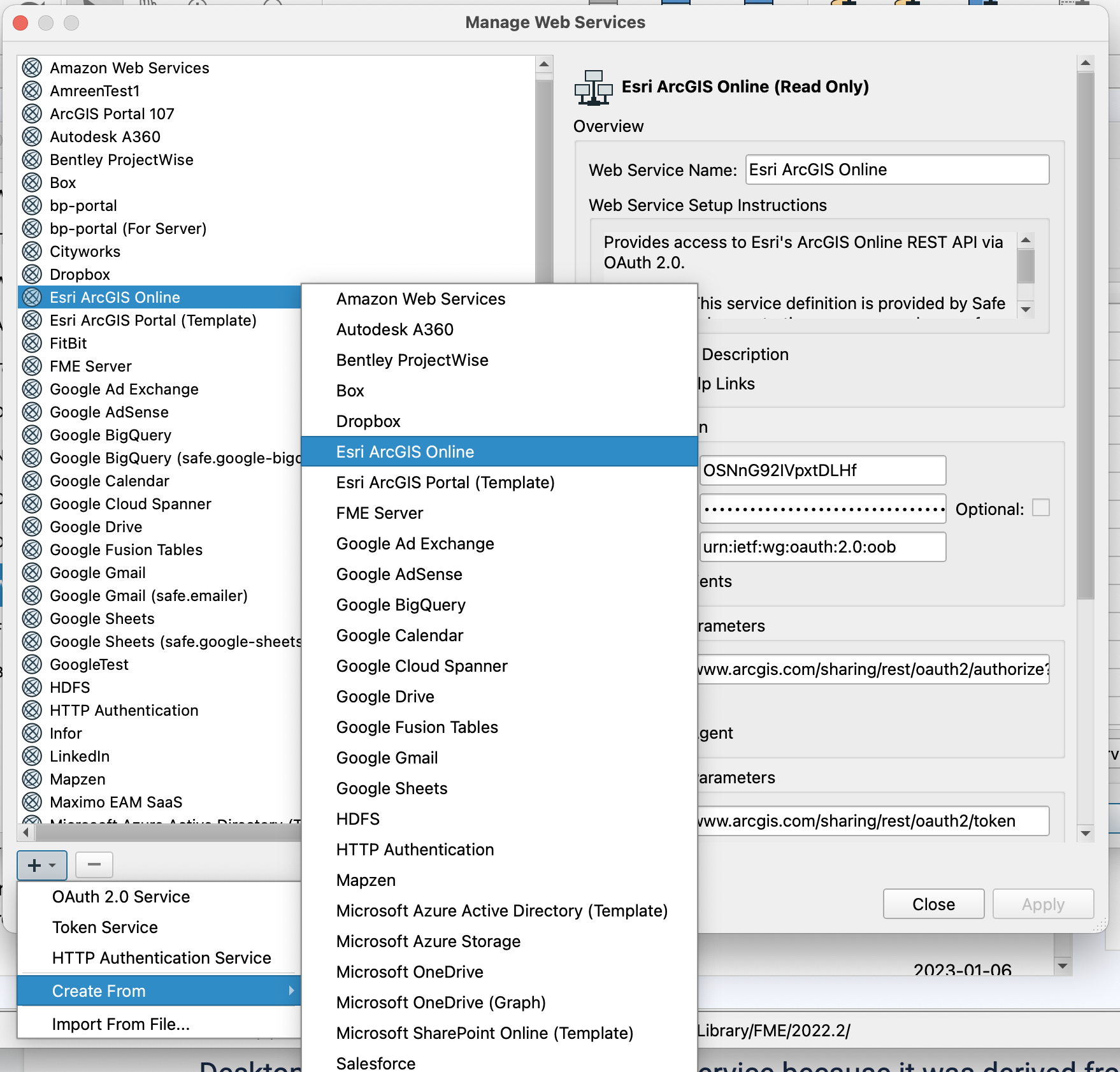Choose Salesforce from the submenu
Screen dimensions: 1120x1072
[x=499, y=1062]
